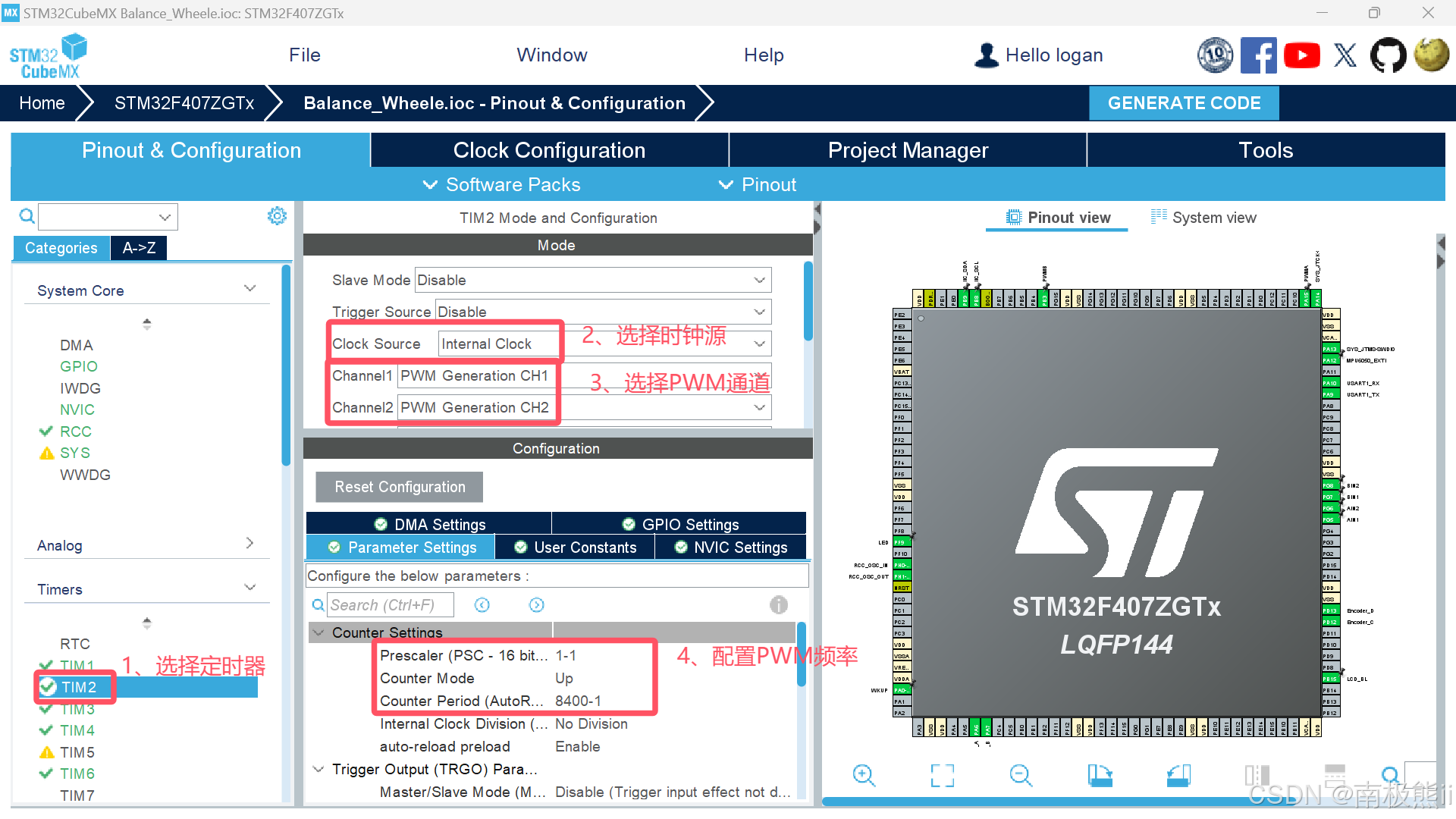This screenshot has height=819, width=1456.
Task: Click the parameter Search (Ctrl+F) field
Action: coord(391,605)
